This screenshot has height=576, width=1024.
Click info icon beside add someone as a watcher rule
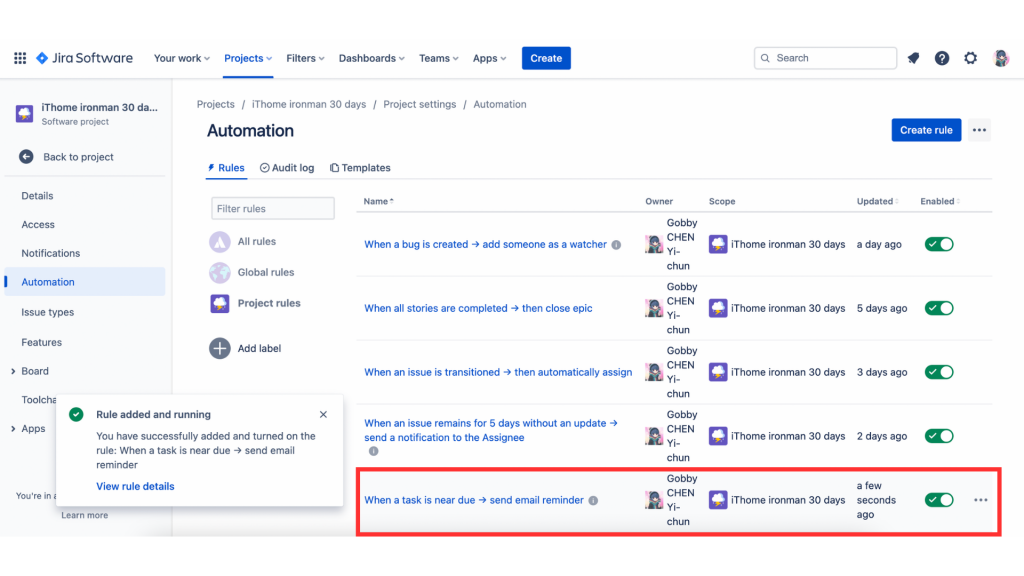(616, 245)
